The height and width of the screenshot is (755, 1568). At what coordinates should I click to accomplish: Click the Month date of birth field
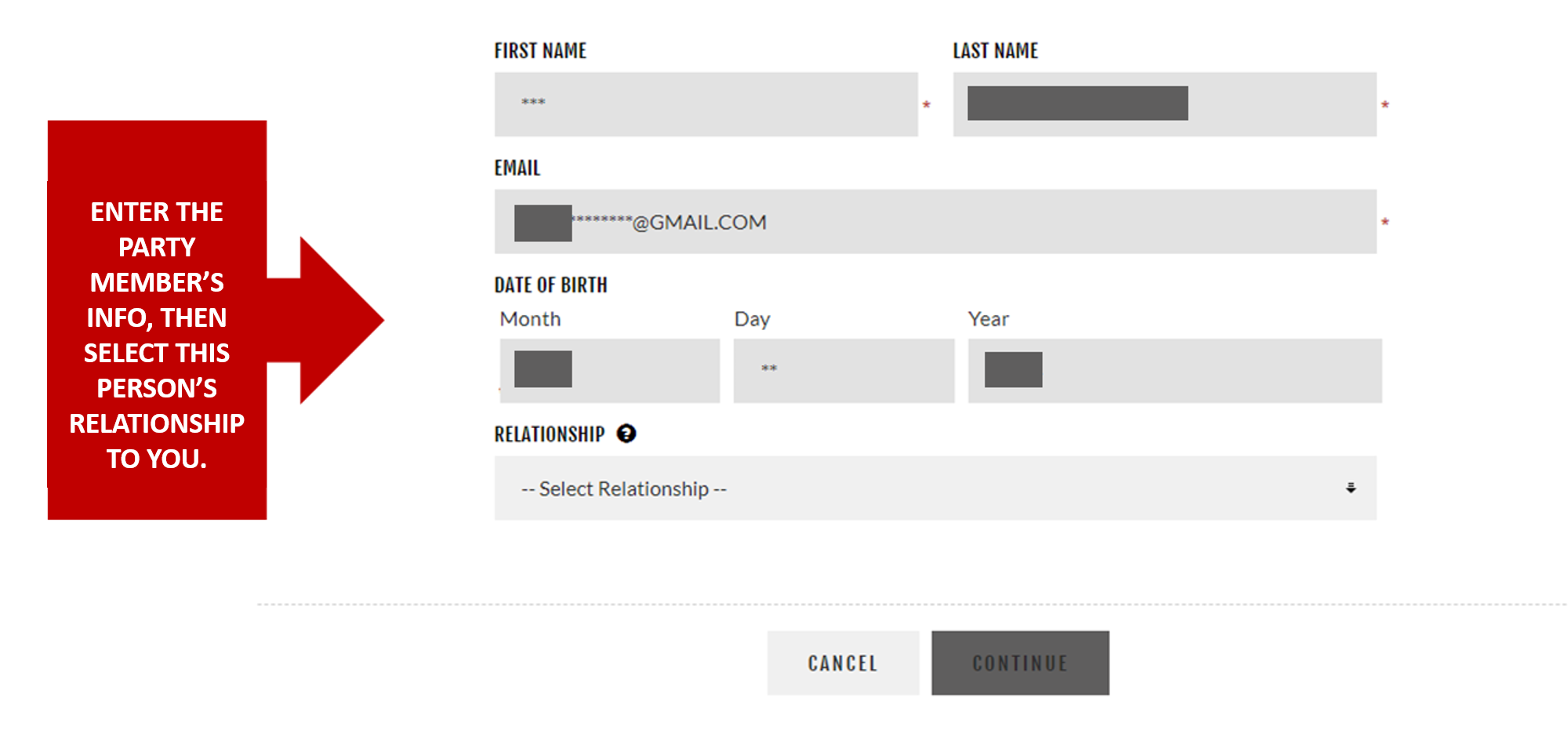610,371
